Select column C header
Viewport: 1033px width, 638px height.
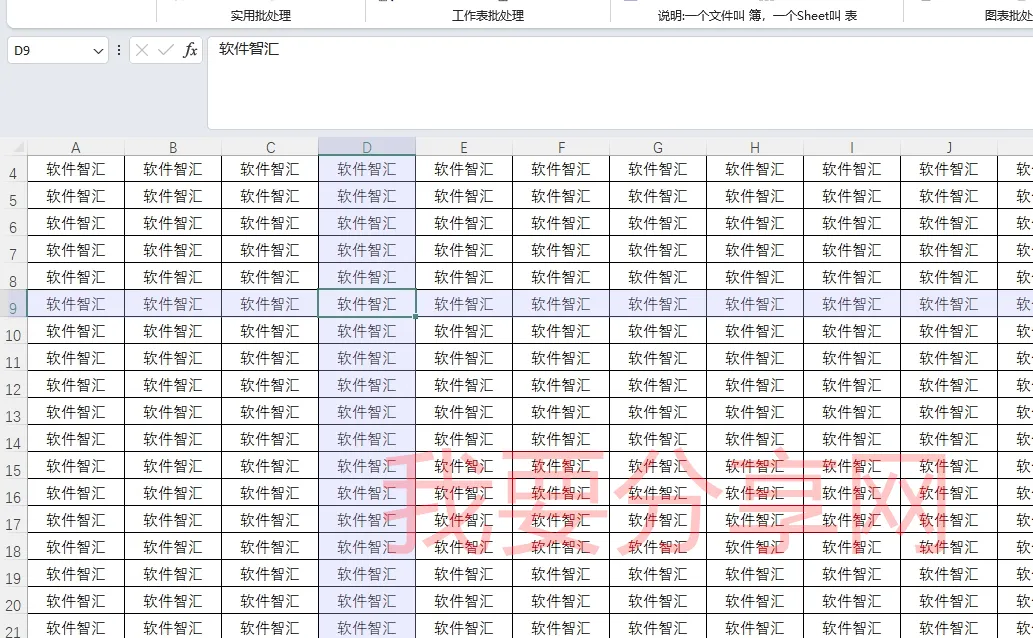[270, 147]
